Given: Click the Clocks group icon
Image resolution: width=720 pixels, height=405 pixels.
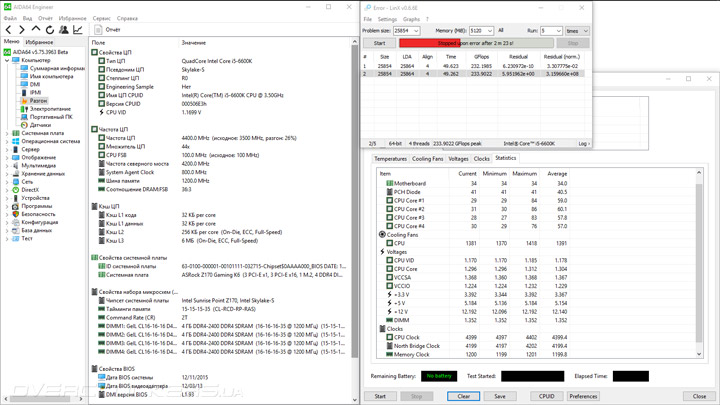Looking at the screenshot, I should pyautogui.click(x=382, y=329).
